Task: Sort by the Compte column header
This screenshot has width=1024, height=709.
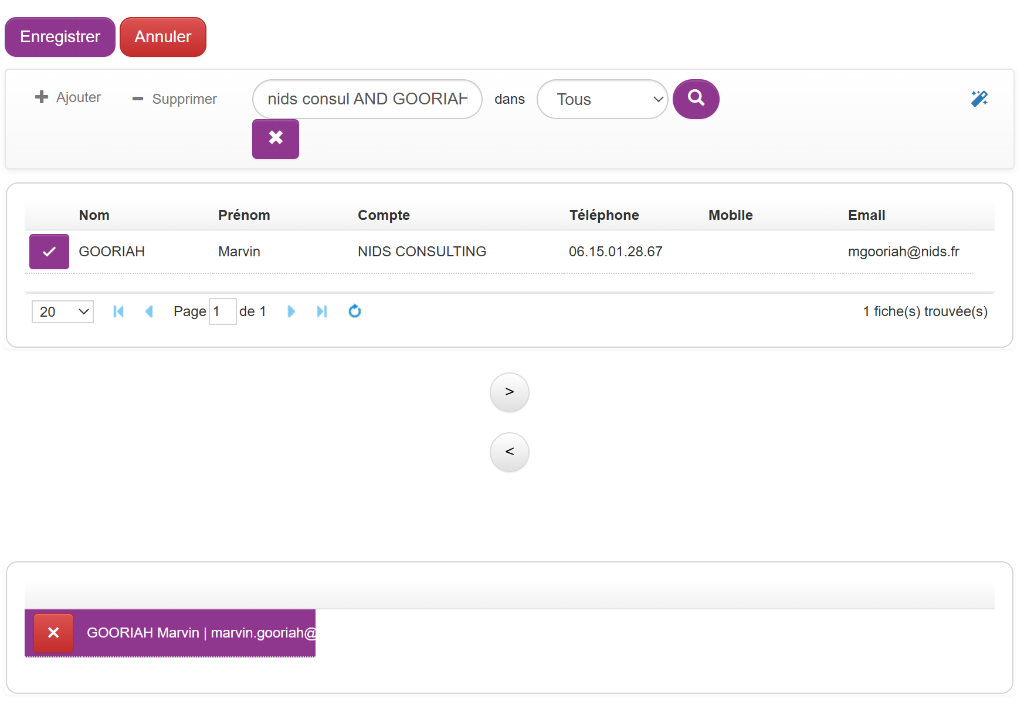Action: click(x=383, y=215)
